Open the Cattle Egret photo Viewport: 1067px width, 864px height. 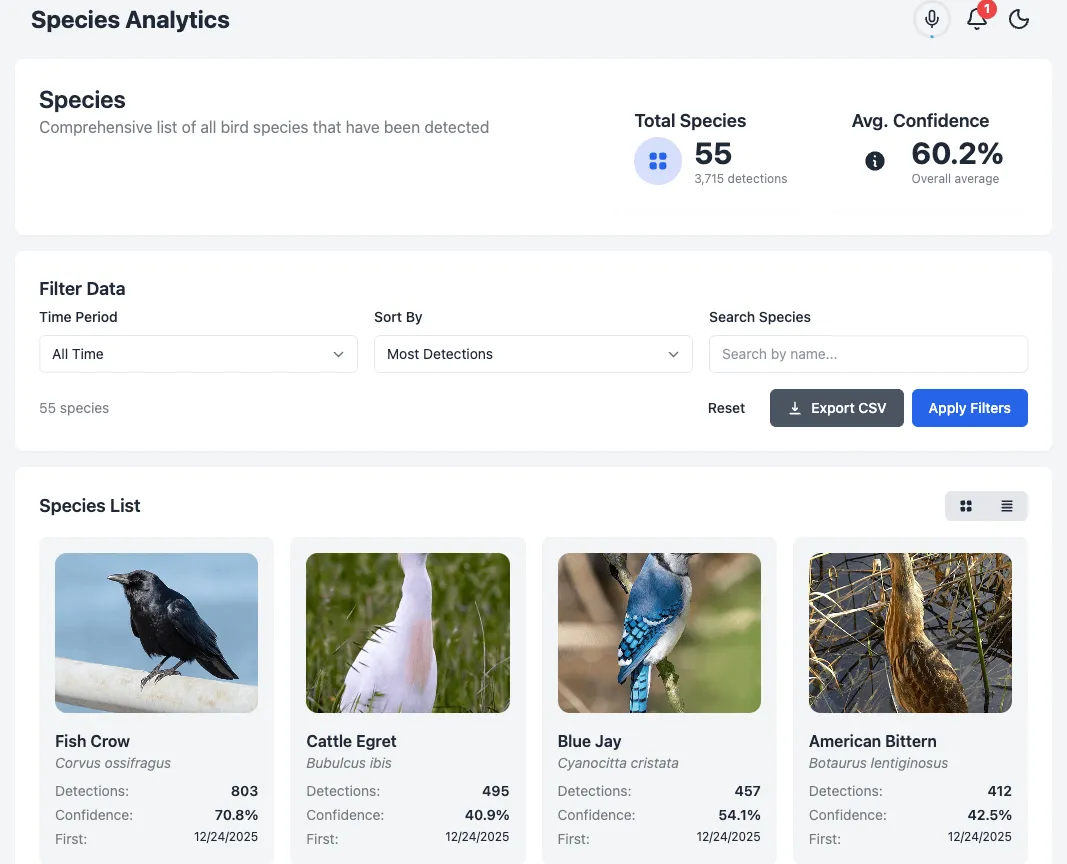(408, 632)
